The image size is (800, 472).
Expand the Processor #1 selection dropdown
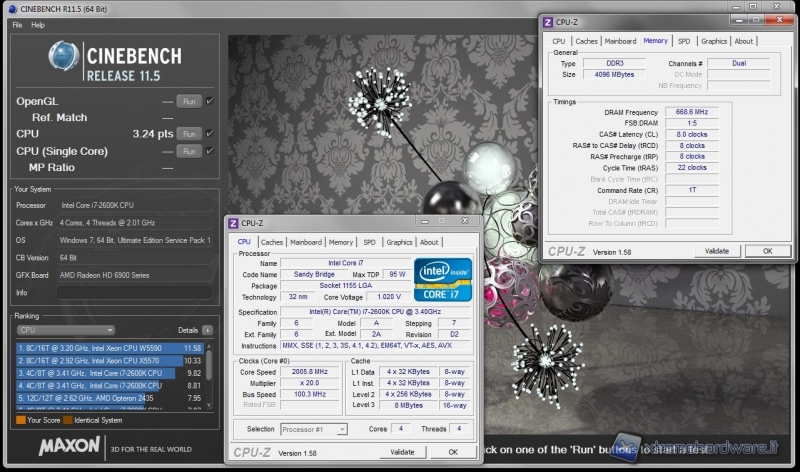pyautogui.click(x=313, y=429)
